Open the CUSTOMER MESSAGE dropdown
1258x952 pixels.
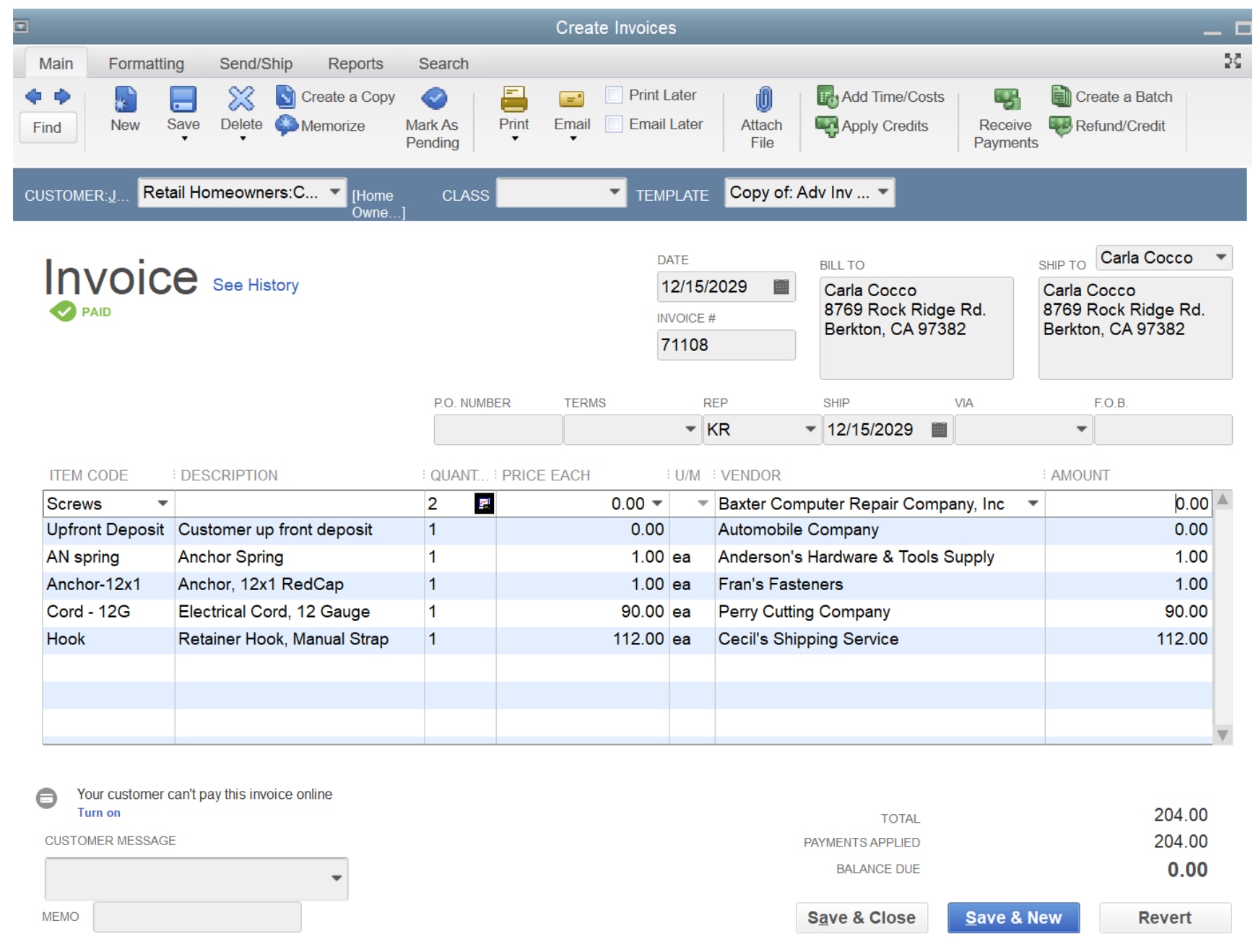337,878
